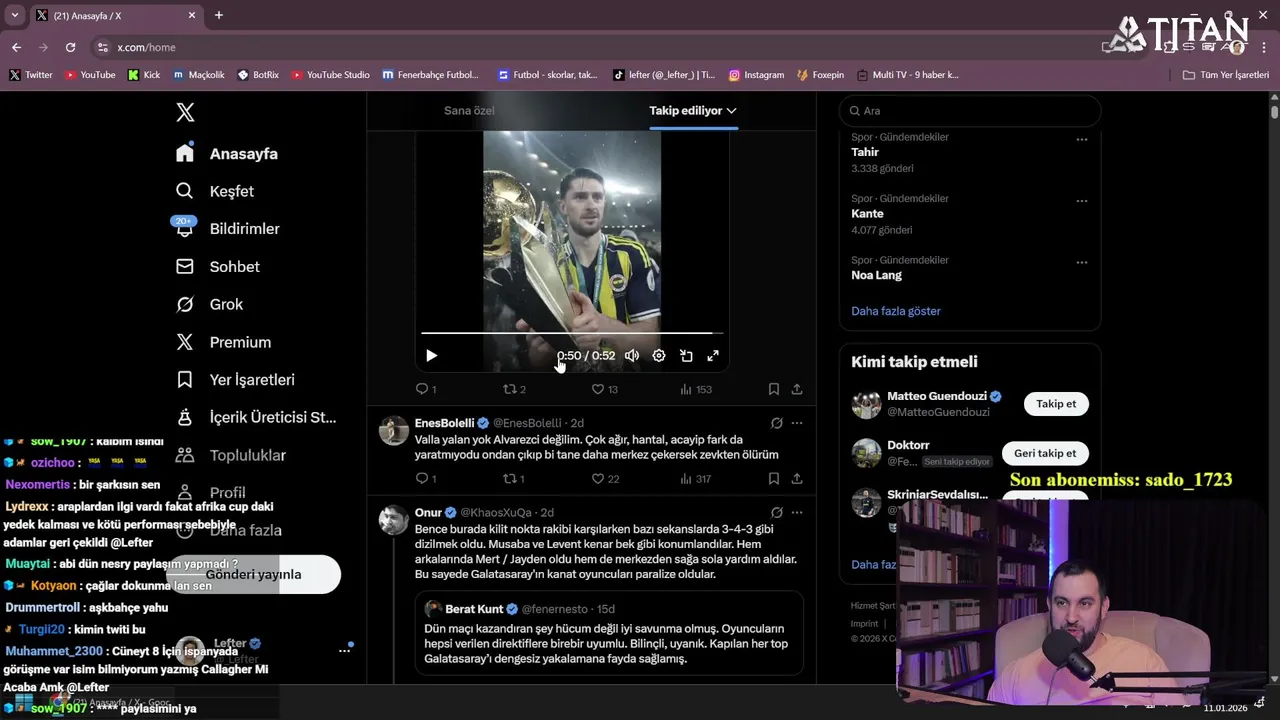This screenshot has width=1280, height=720.
Task: View EnesBolelli post analytics 317
Action: pos(695,479)
